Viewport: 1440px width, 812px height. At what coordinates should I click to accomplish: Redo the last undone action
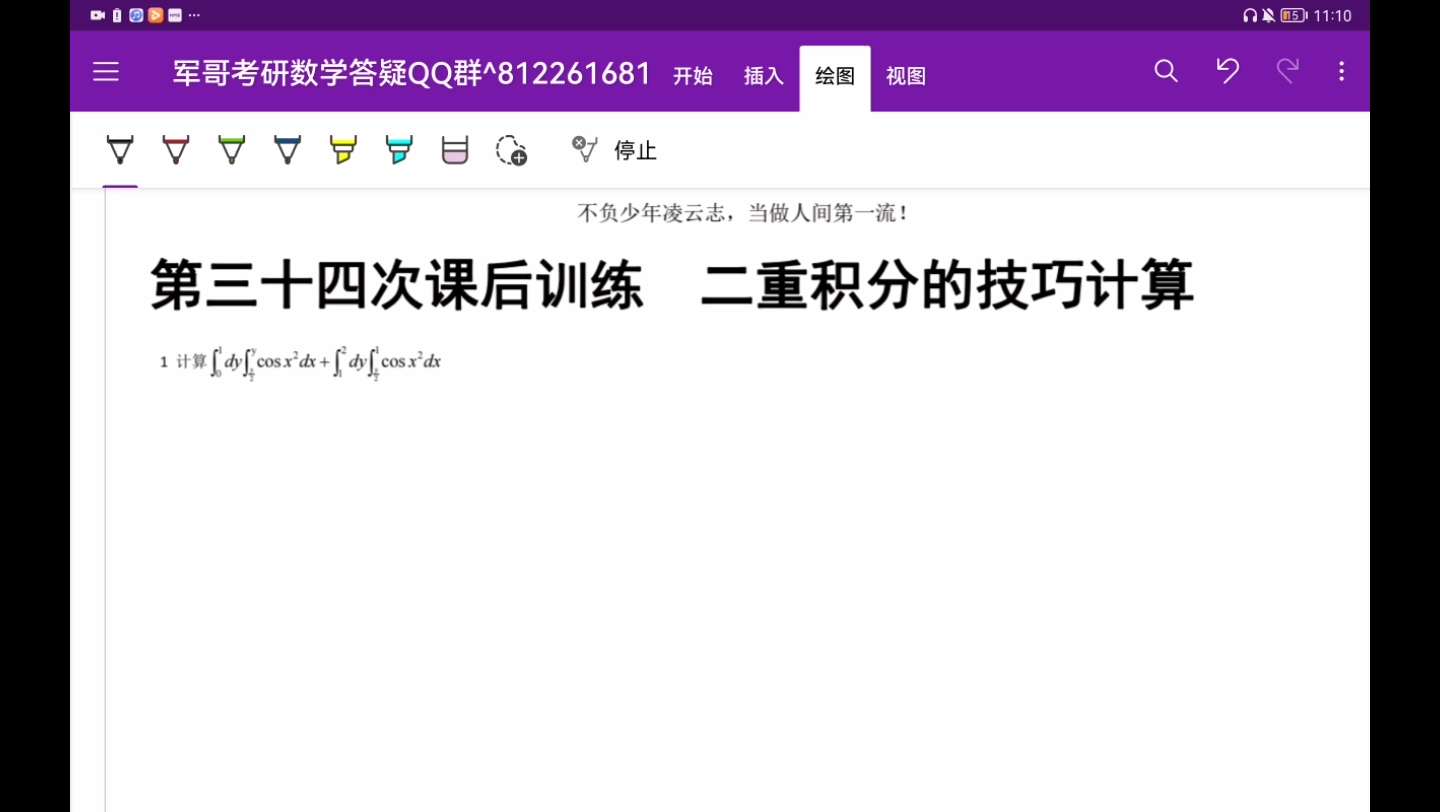pos(1287,72)
